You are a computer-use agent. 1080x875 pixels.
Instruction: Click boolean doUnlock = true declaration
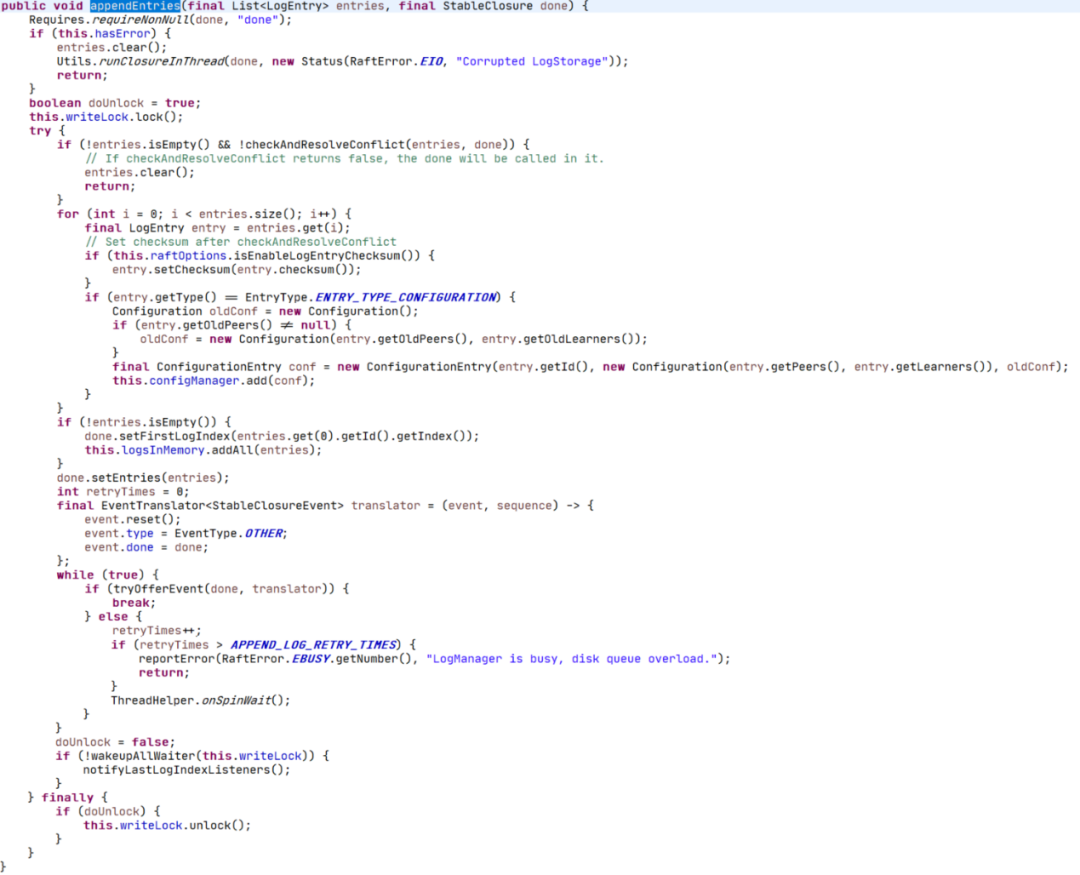[115, 103]
